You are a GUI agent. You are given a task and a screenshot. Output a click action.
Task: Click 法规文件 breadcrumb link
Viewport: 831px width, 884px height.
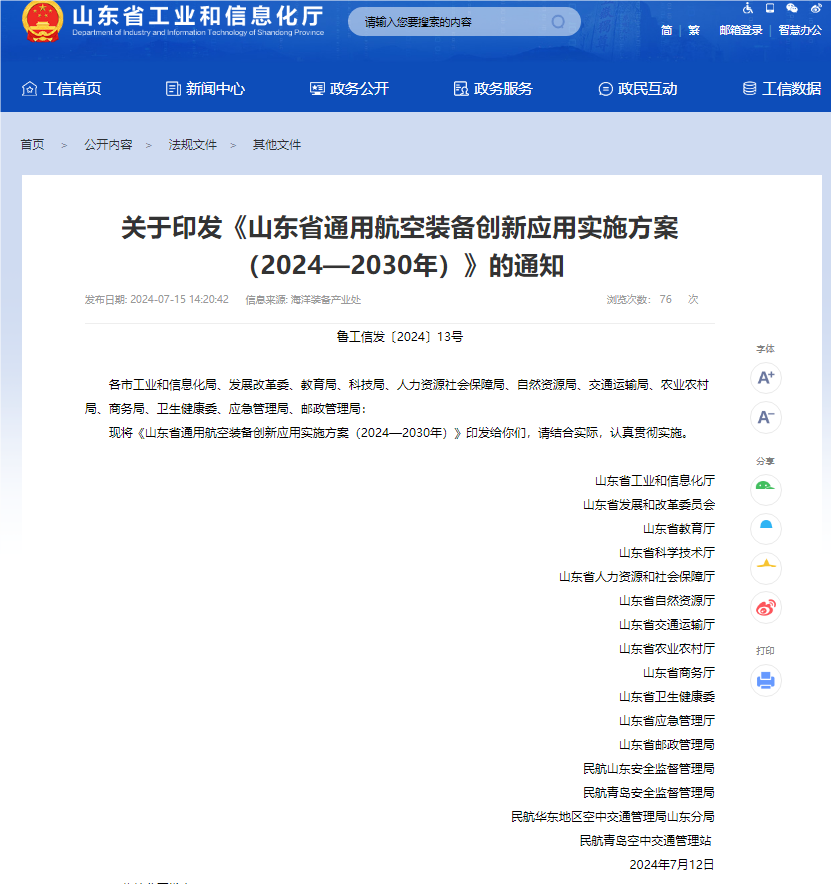pyautogui.click(x=192, y=144)
